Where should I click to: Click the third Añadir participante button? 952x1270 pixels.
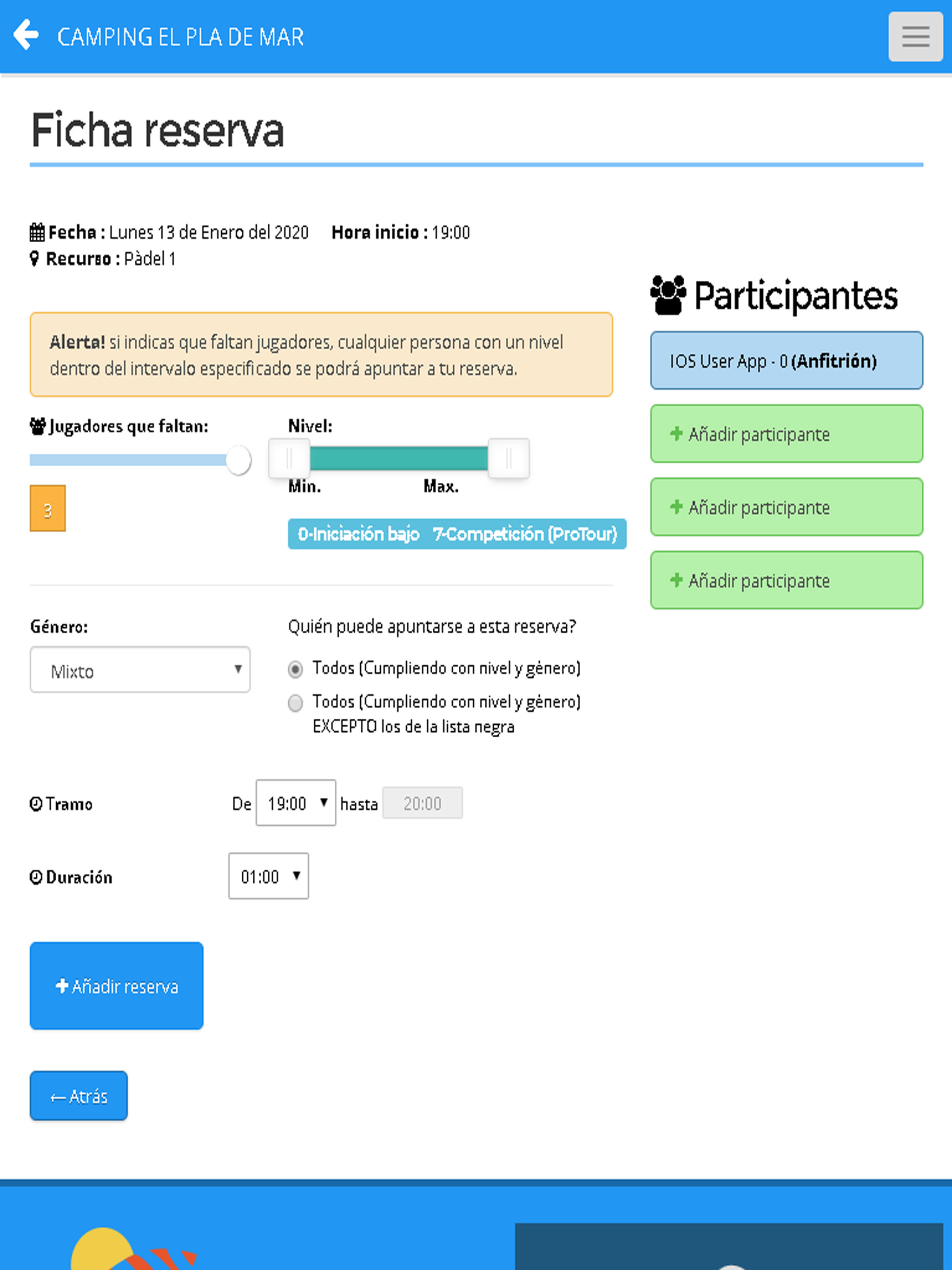coord(787,580)
